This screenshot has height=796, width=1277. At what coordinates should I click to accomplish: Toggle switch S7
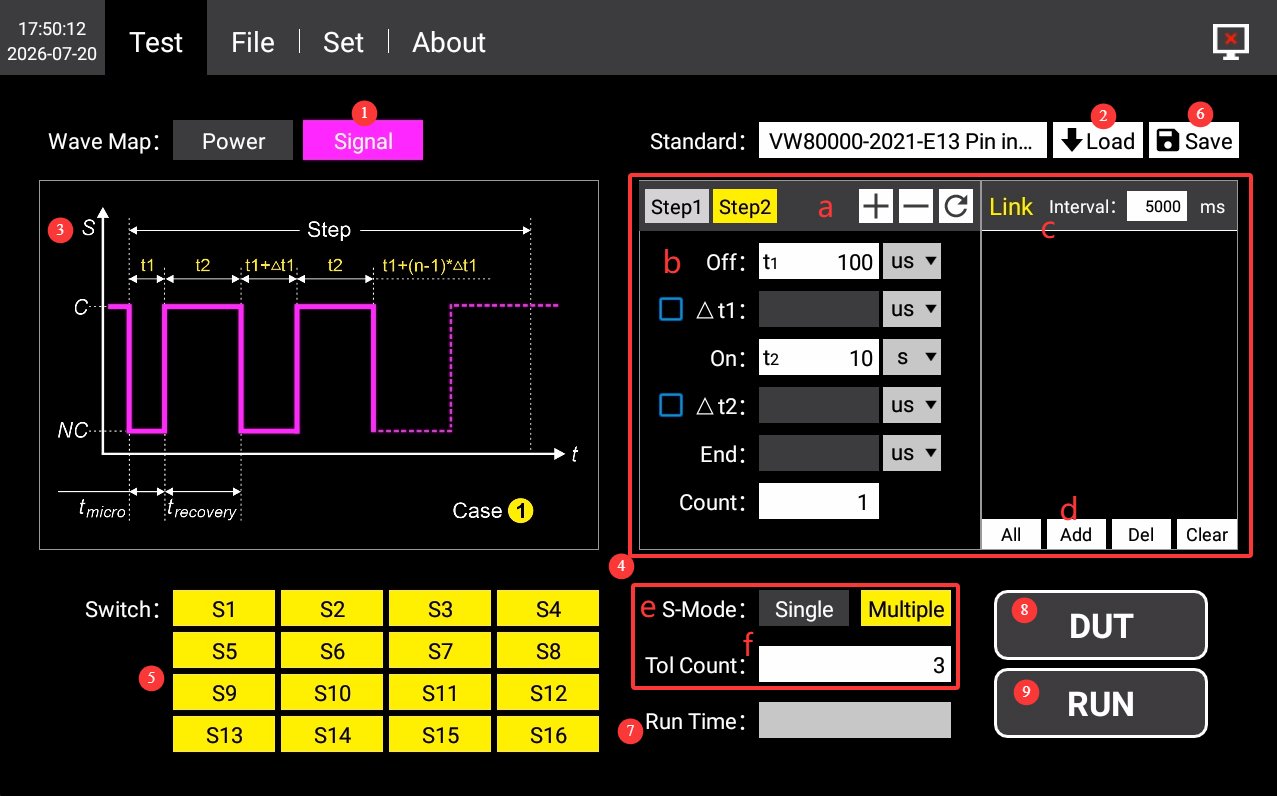440,651
